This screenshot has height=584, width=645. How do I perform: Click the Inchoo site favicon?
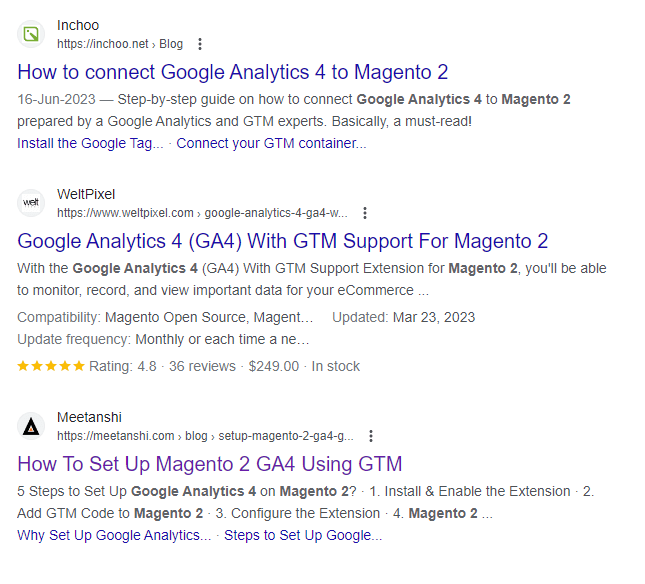coord(31,34)
